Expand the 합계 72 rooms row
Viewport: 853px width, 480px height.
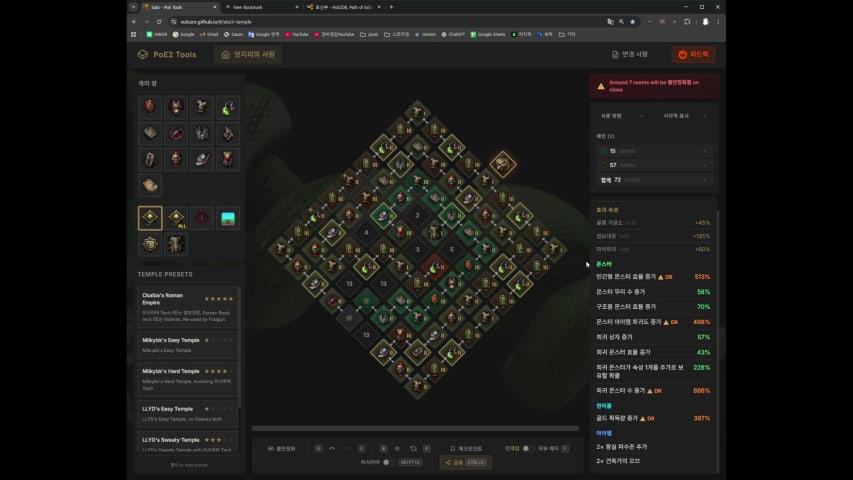click(x=652, y=180)
